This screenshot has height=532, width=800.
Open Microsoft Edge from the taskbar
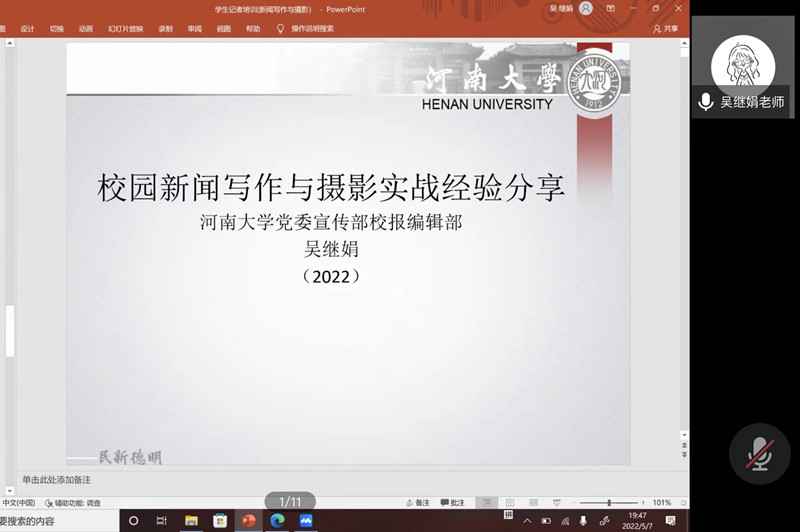(277, 521)
